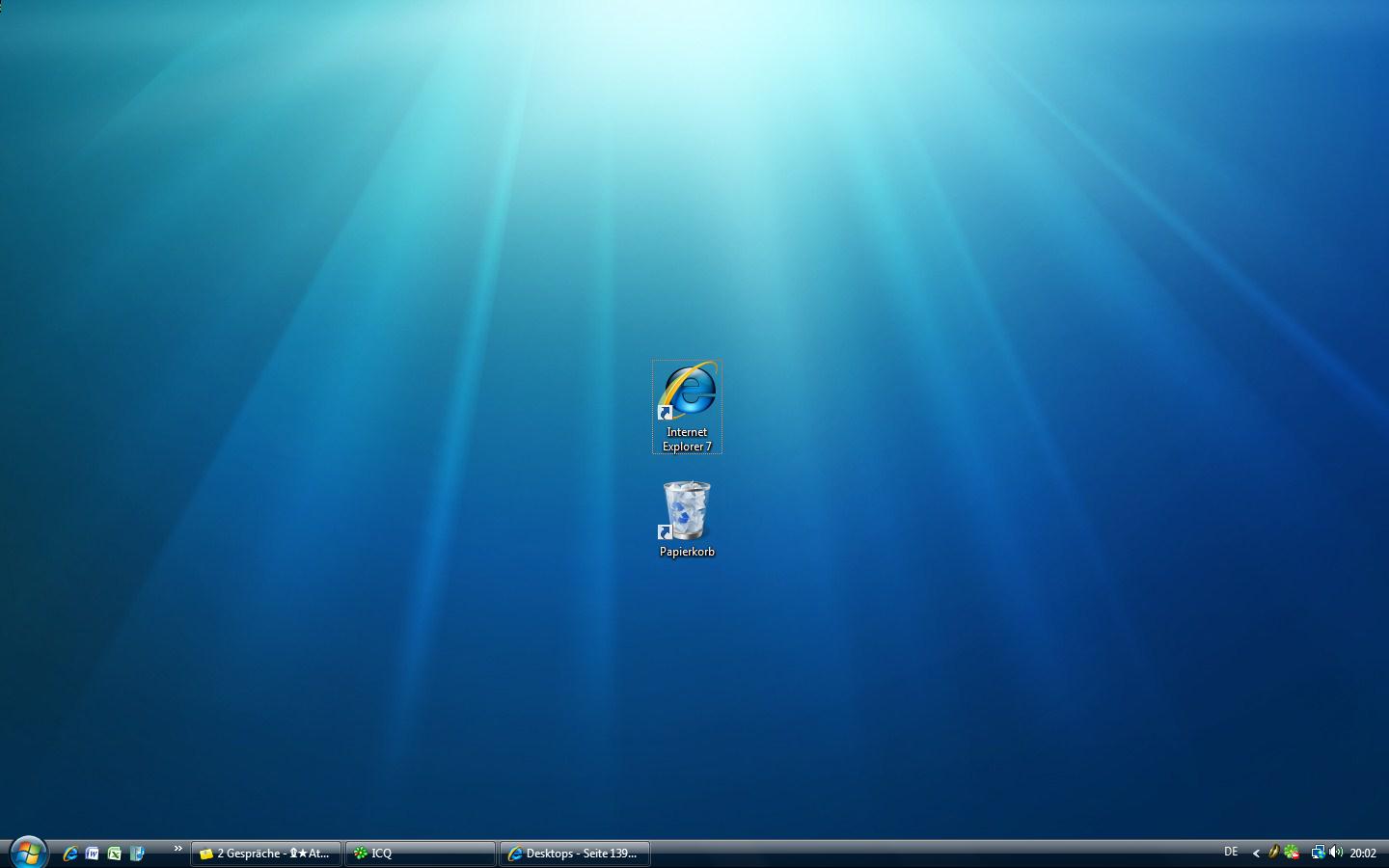
Task: Expand hidden Quick Launch items chevron
Action: click(177, 849)
